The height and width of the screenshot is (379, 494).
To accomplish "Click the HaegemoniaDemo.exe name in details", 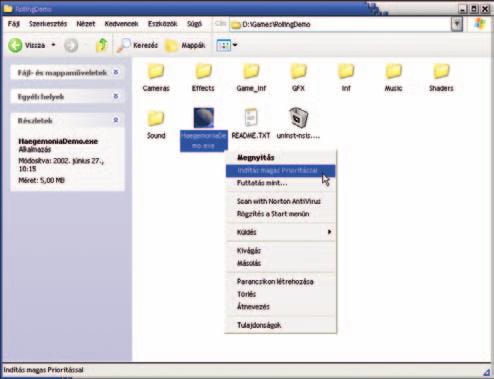I will (x=58, y=141).
